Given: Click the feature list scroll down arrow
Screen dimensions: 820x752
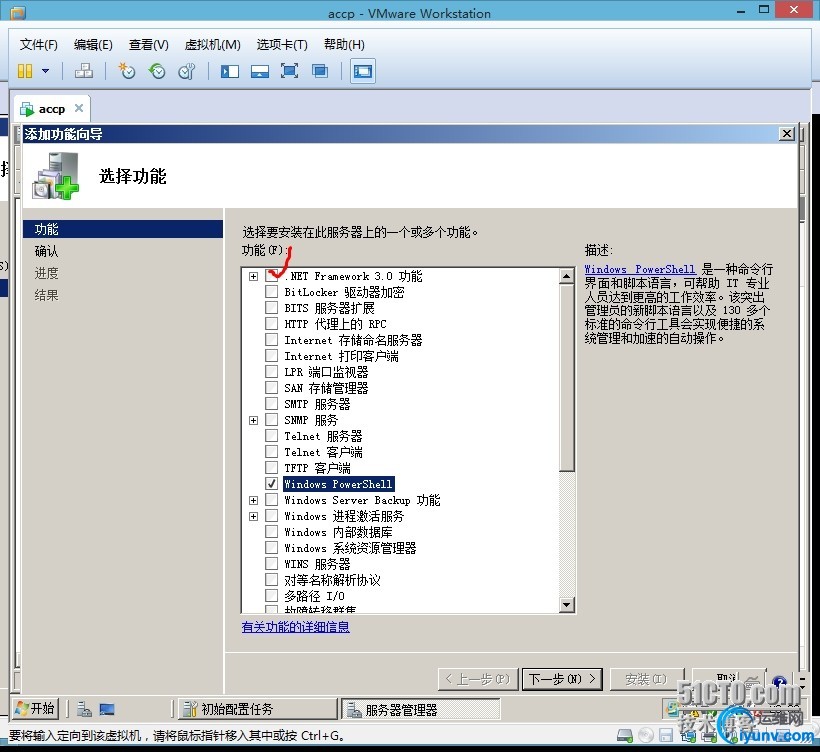Looking at the screenshot, I should point(566,605).
